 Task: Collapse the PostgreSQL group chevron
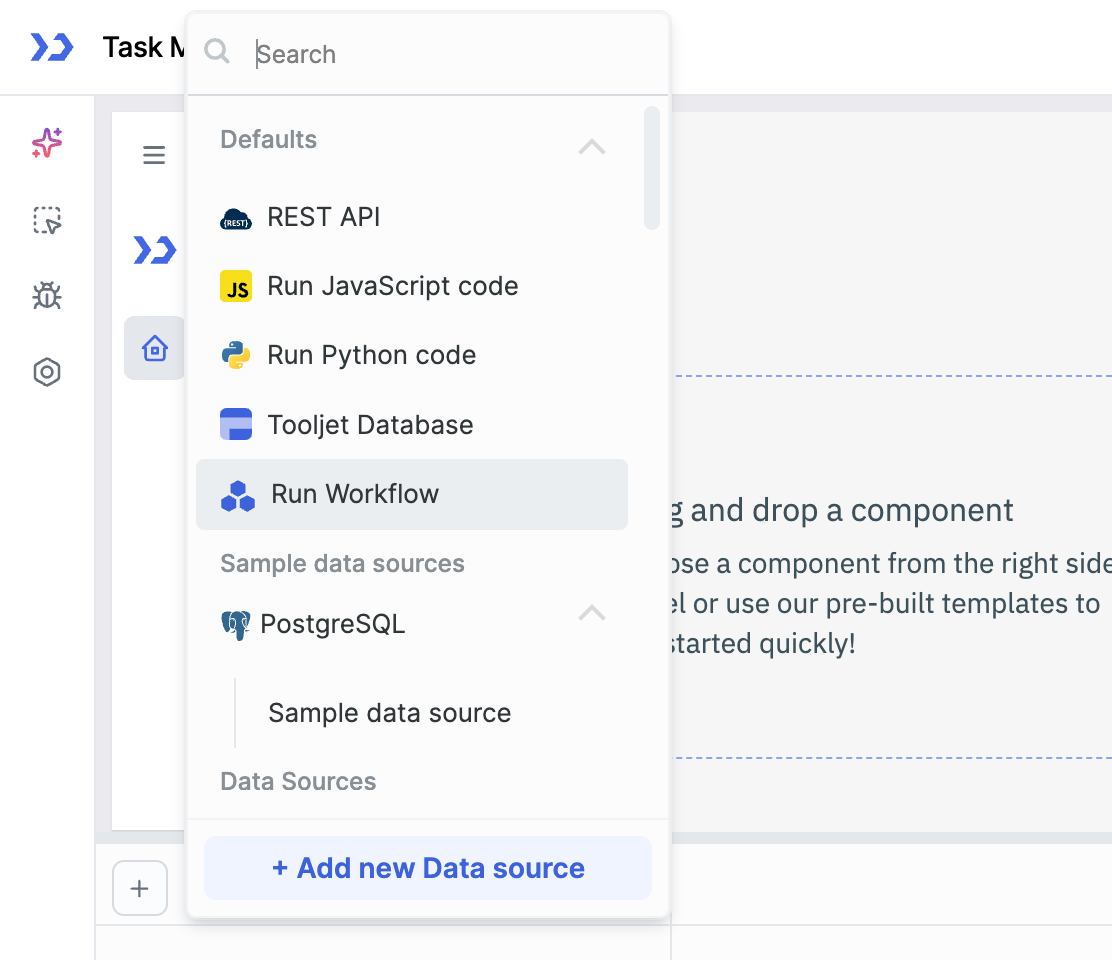coord(592,612)
